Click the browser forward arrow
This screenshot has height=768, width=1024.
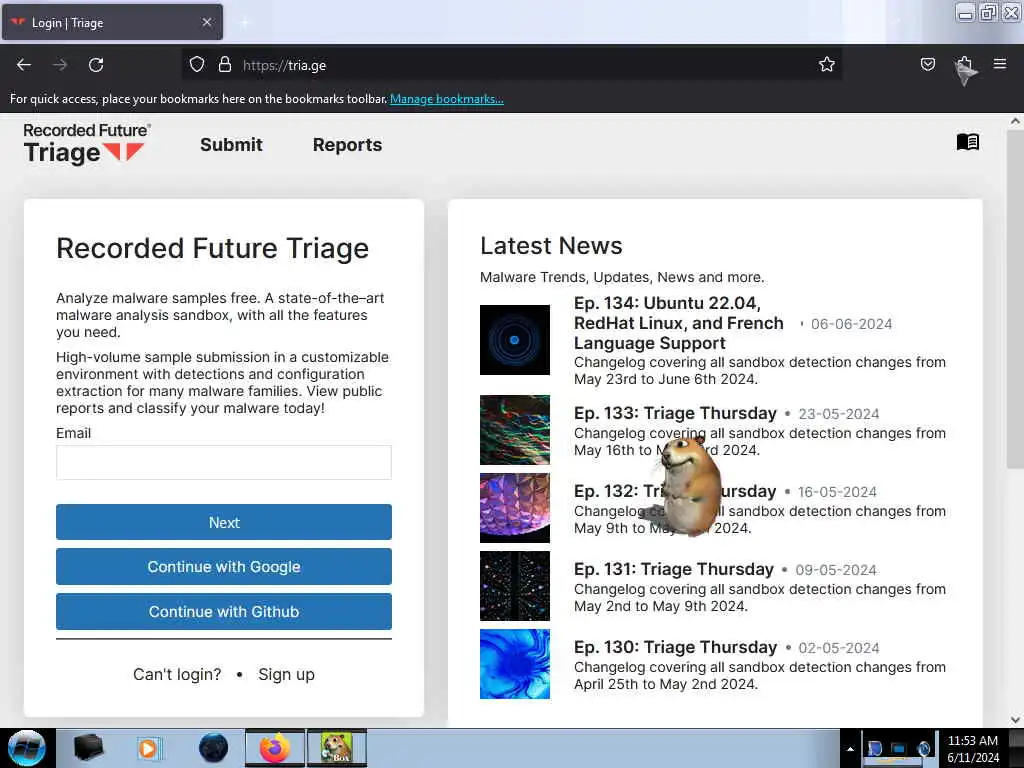(x=60, y=65)
